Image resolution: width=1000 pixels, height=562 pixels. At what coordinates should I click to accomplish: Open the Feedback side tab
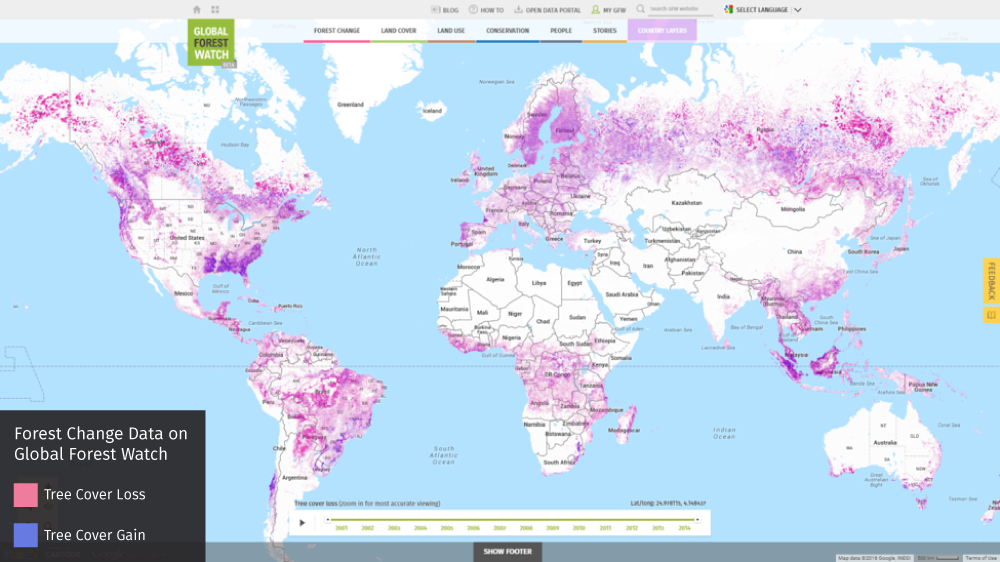click(x=991, y=279)
